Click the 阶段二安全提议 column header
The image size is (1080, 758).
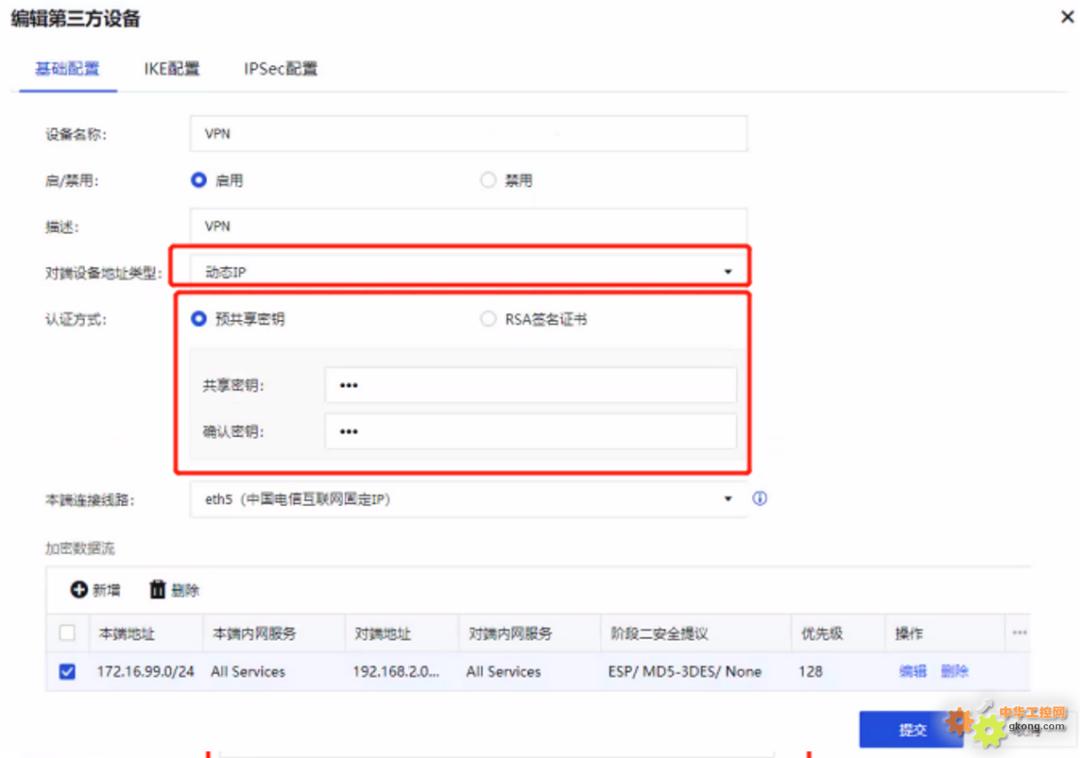tap(659, 633)
